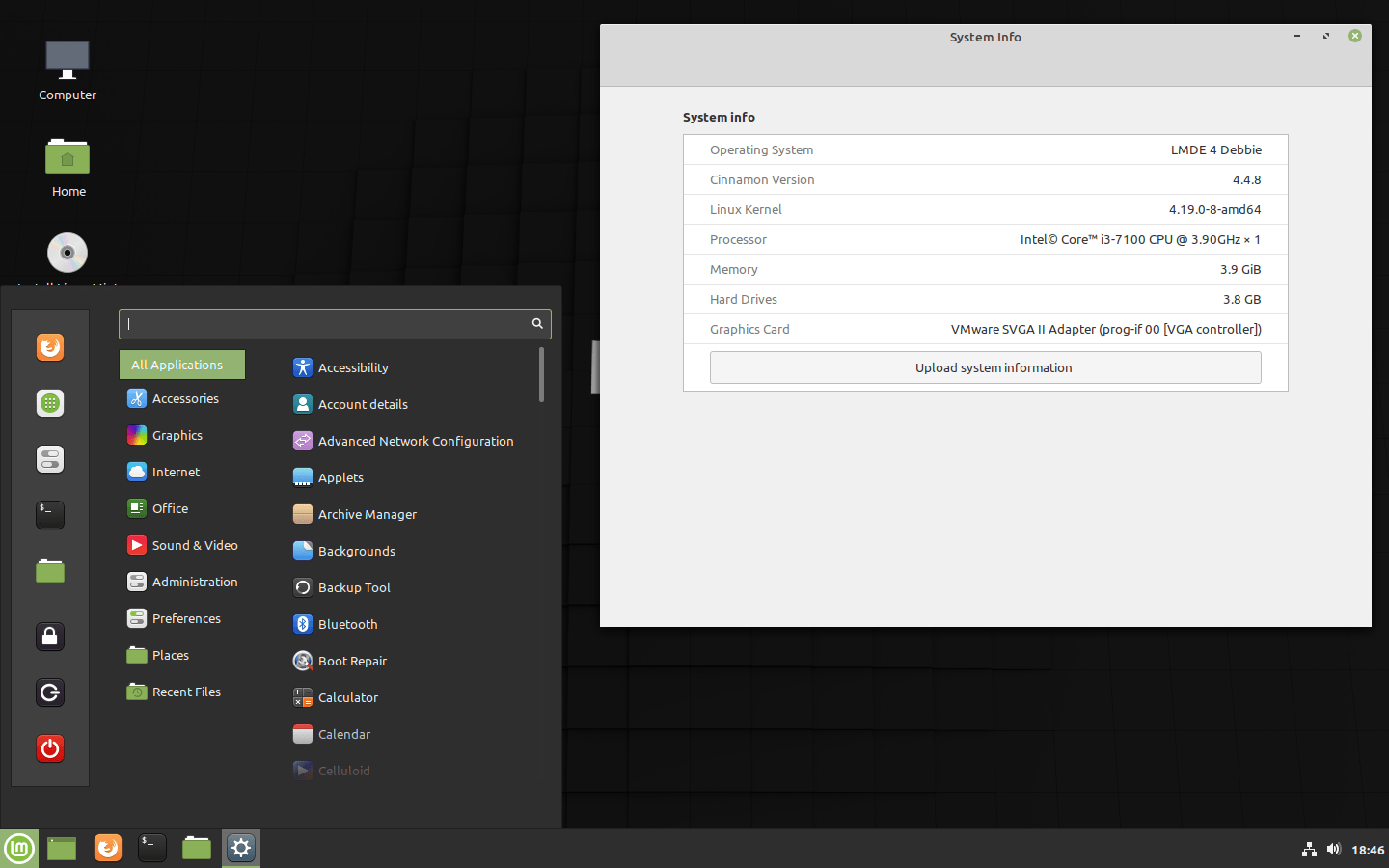The width and height of the screenshot is (1389, 868).
Task: Click the search magnifier icon in menu
Action: 537,324
